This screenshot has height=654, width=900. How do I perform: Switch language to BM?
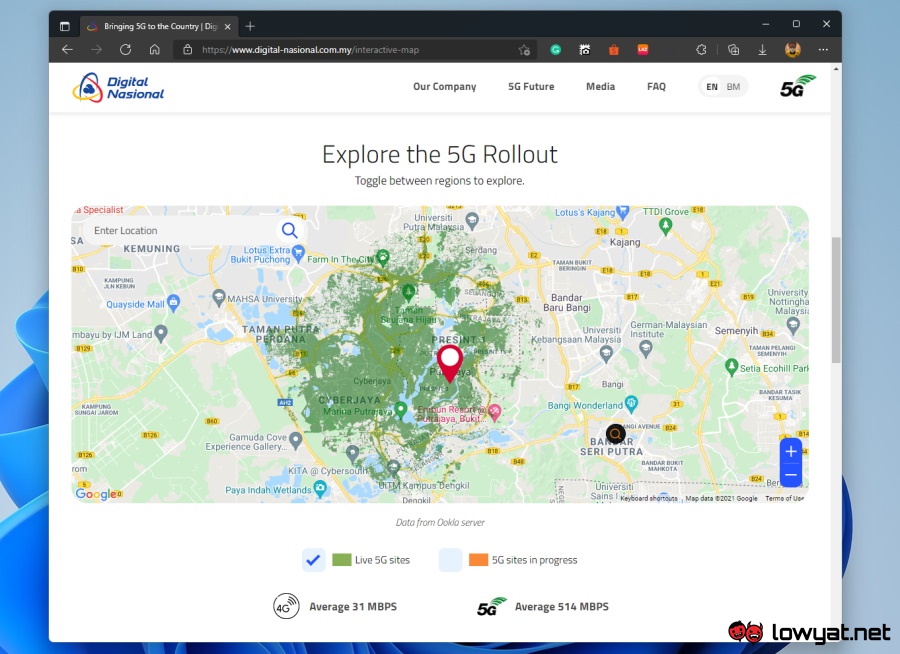click(733, 87)
